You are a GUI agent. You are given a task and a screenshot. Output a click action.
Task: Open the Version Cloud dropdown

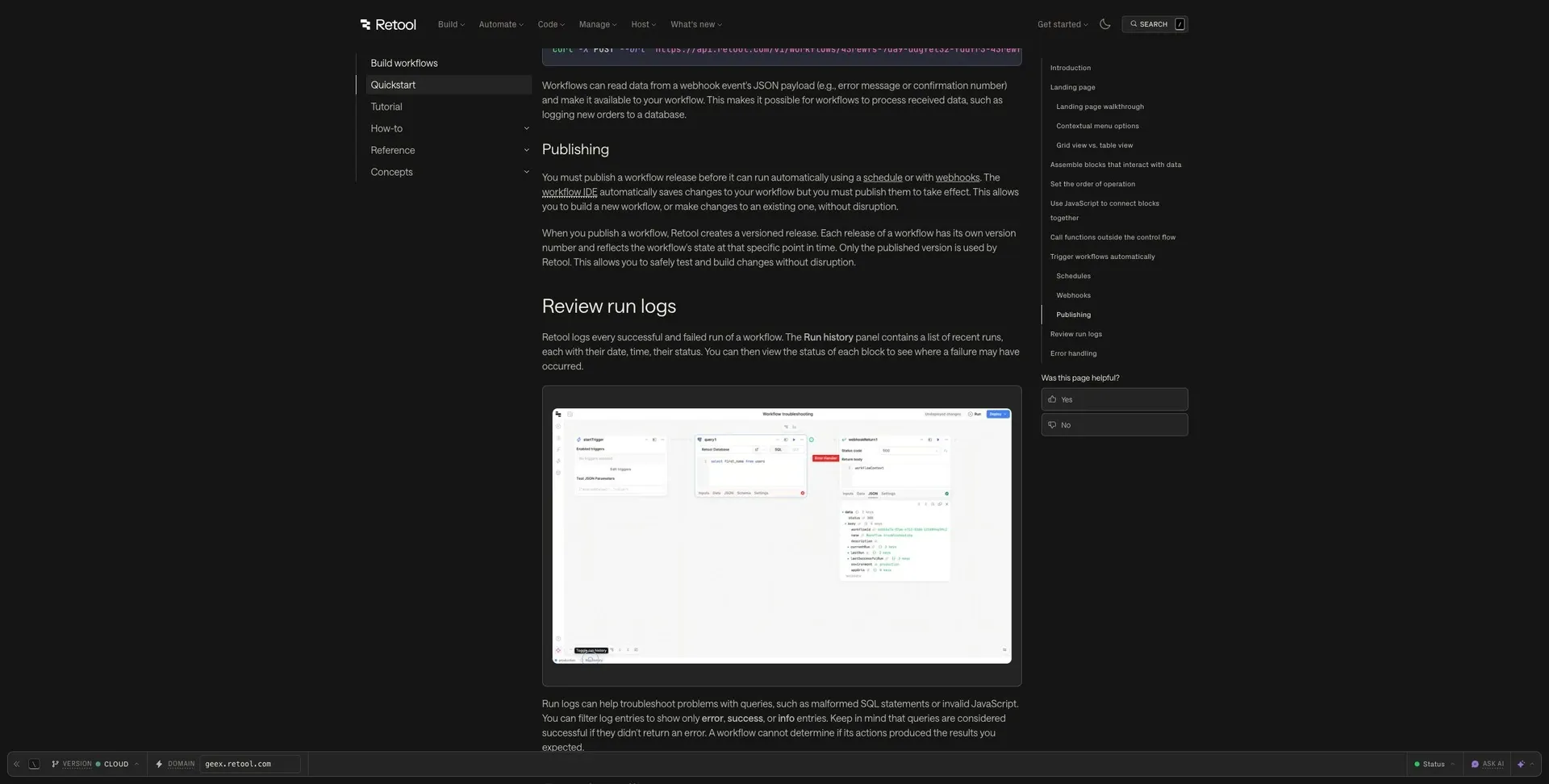[96, 764]
